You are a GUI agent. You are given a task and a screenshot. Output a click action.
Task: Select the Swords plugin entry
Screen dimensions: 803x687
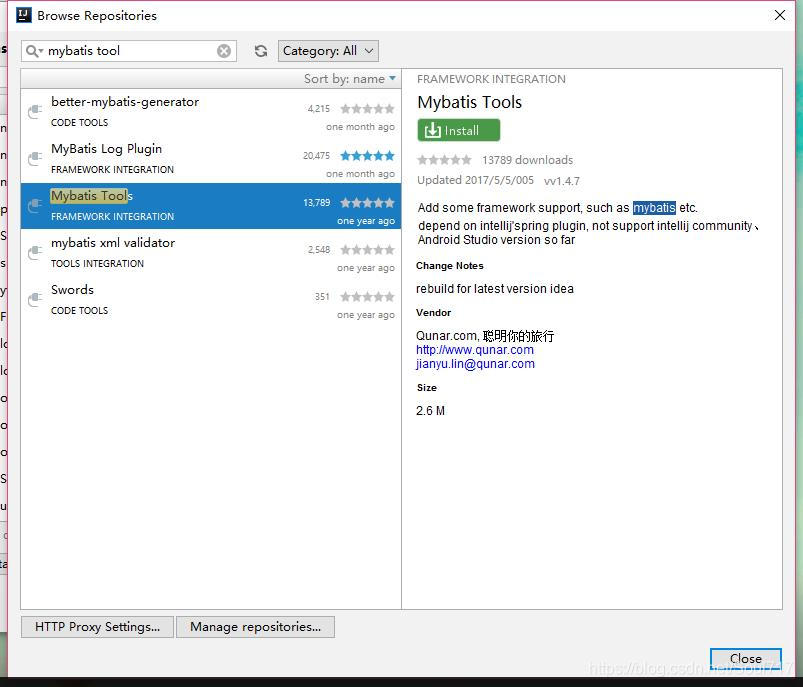point(210,300)
